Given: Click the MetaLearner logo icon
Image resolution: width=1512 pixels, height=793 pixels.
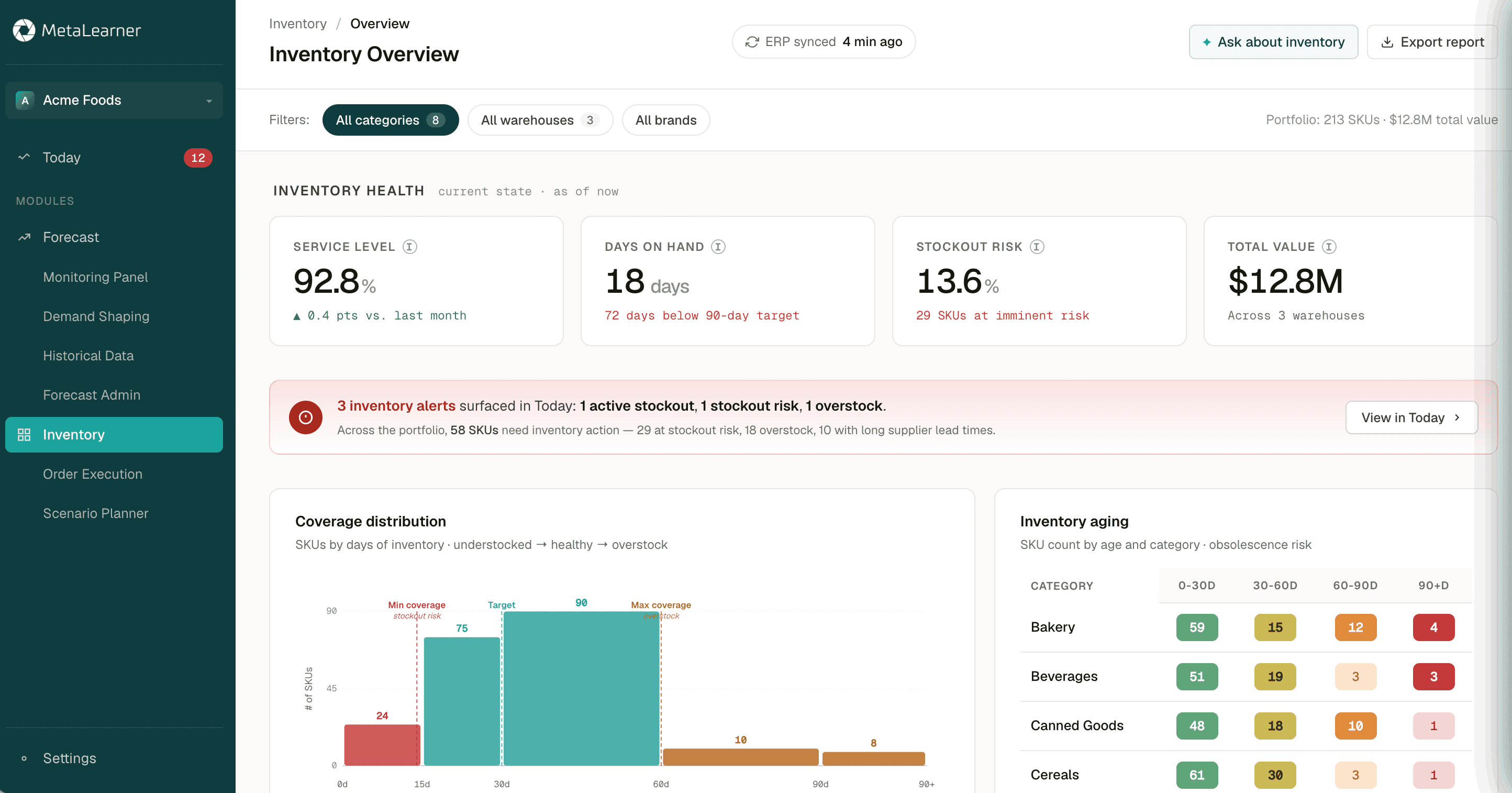Looking at the screenshot, I should 24,30.
